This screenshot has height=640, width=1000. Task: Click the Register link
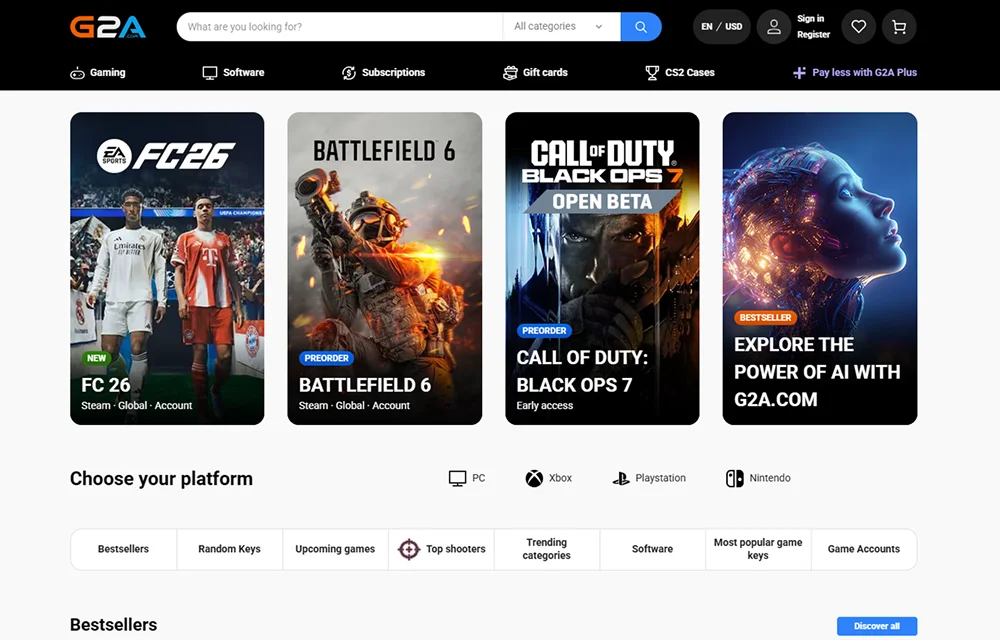point(813,34)
